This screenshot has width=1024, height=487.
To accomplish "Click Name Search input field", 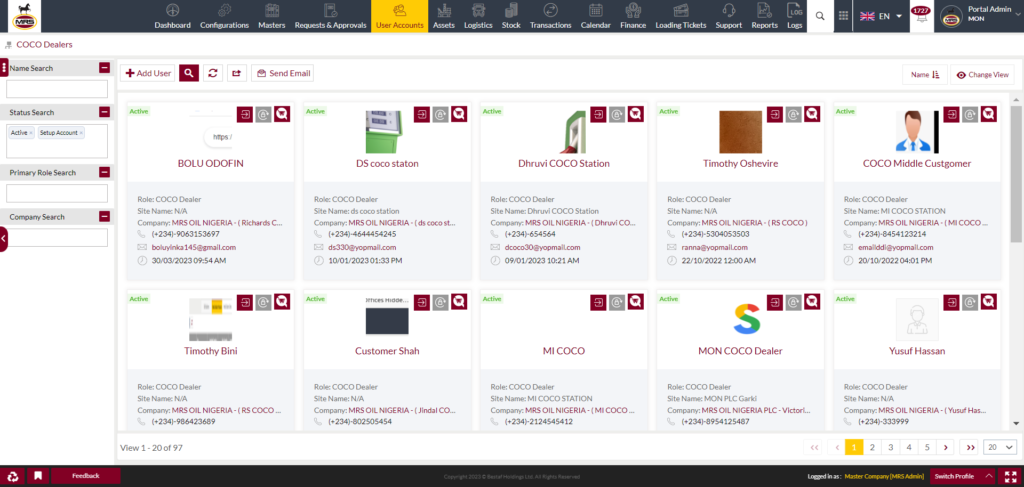I will [x=57, y=89].
